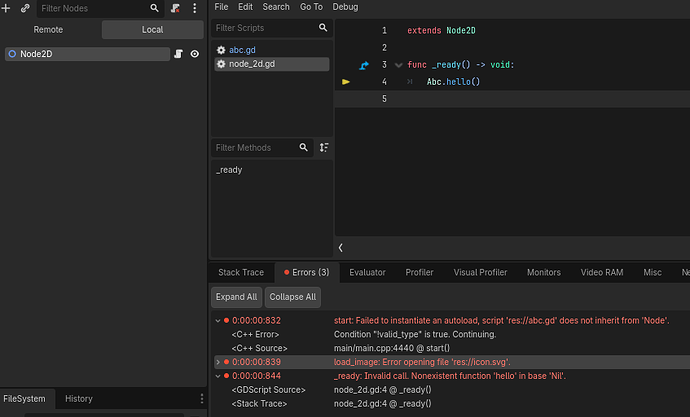Open the script attached to Node2D

coord(178,54)
